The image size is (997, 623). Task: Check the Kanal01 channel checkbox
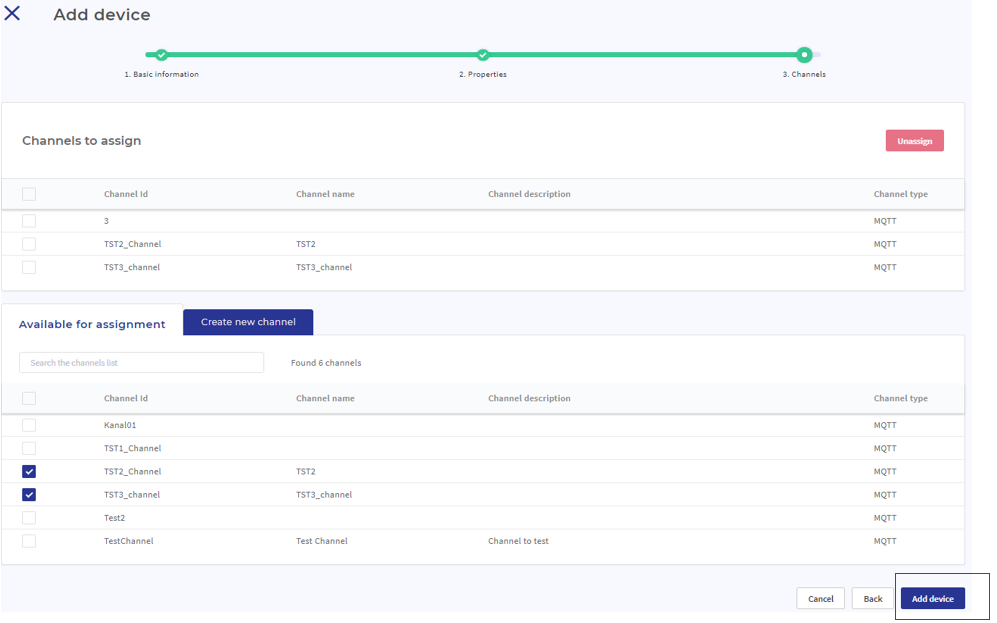[29, 425]
